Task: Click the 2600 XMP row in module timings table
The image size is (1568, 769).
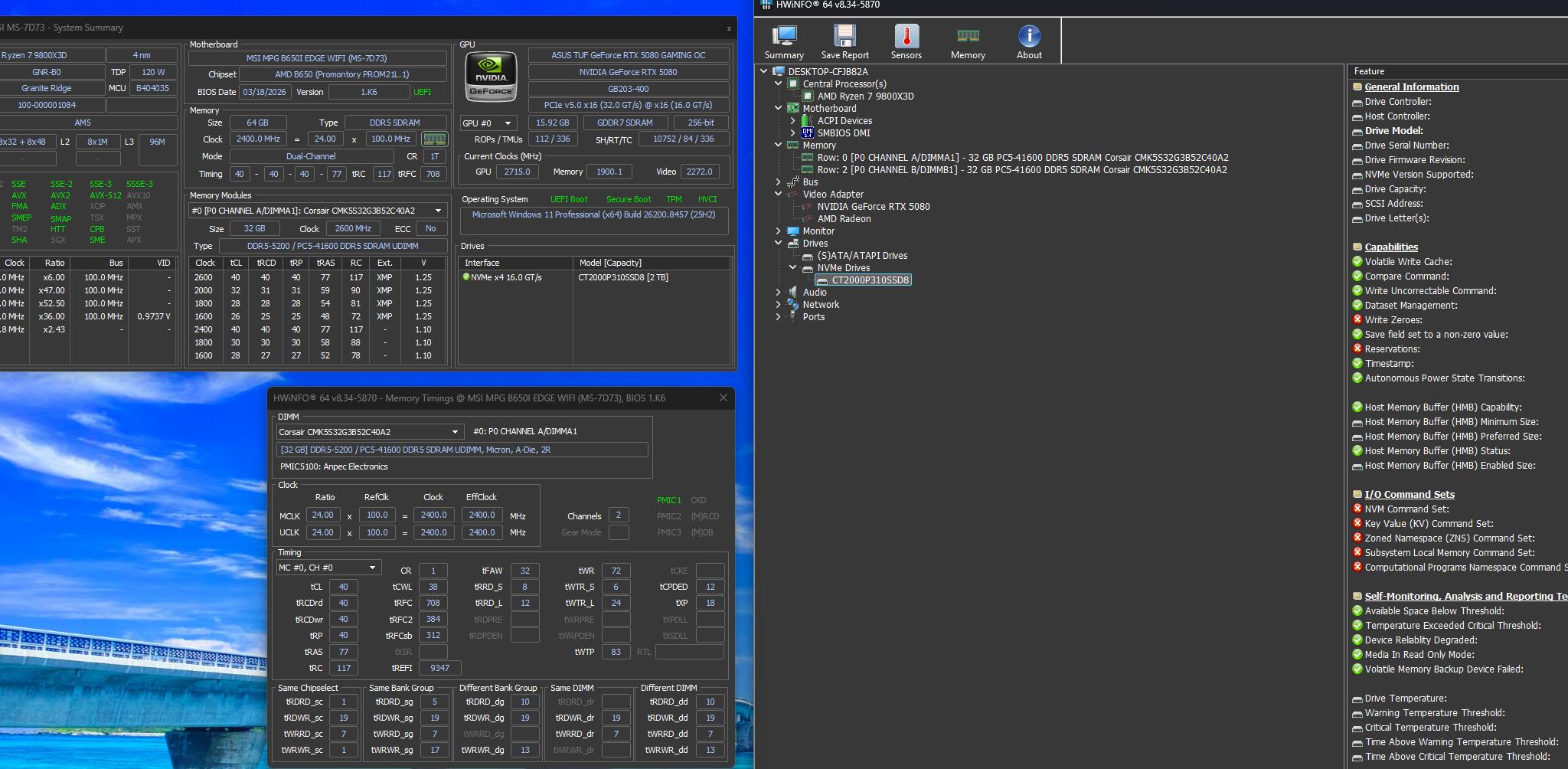Action: point(316,277)
